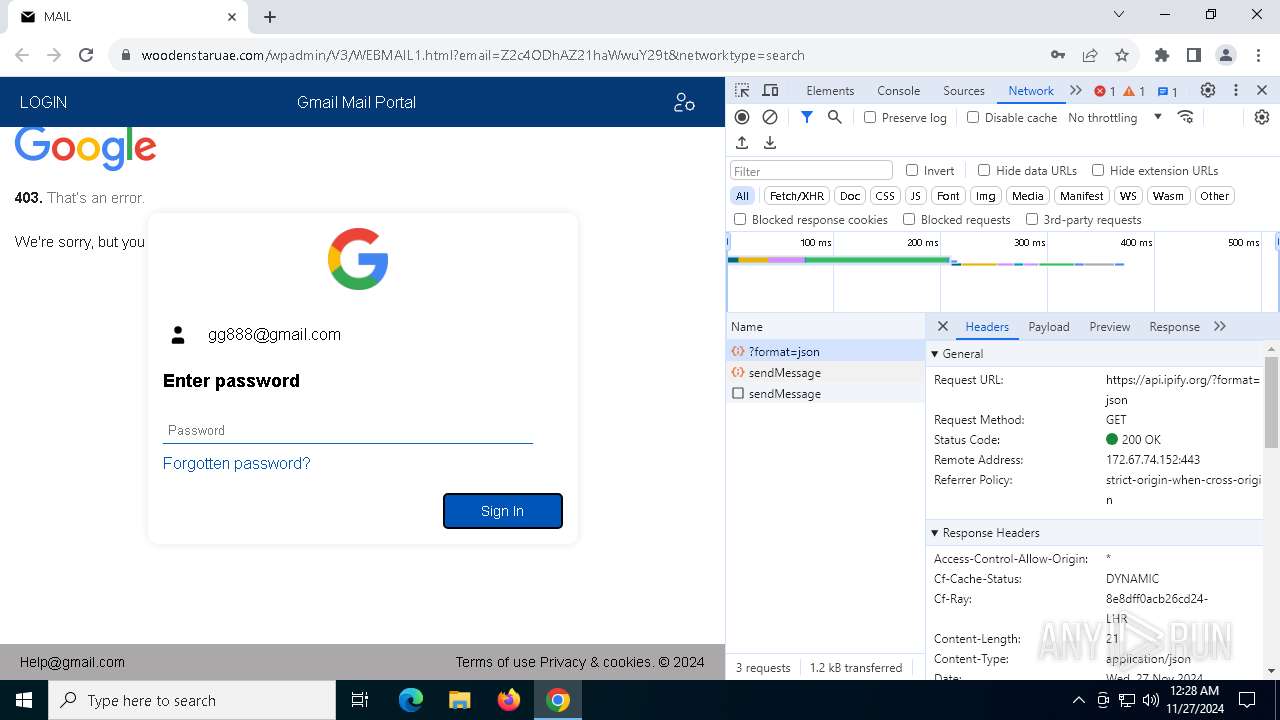Open network conditions wifi icon
Viewport: 1280px width, 720px height.
tap(1186, 117)
